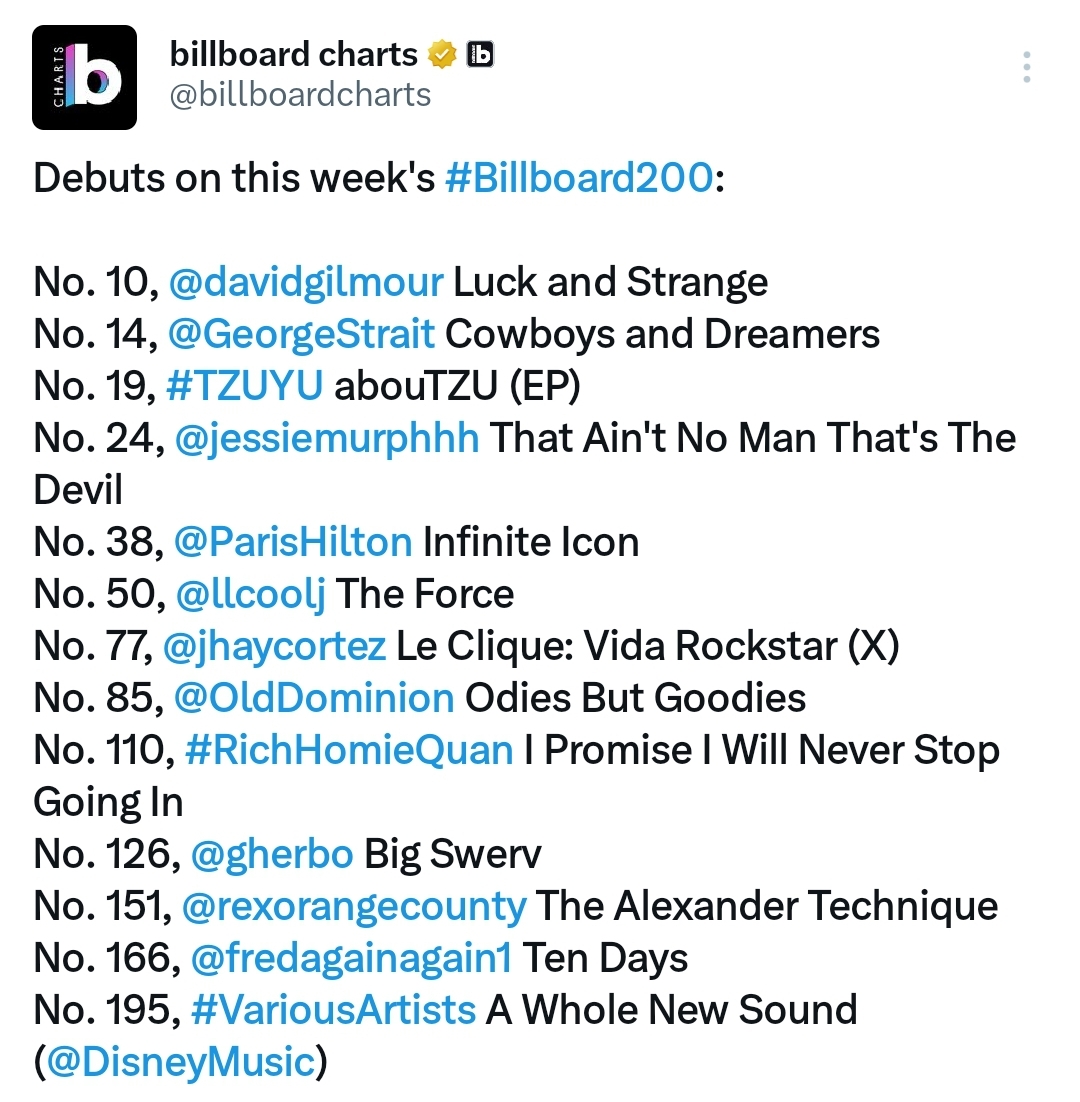
Task: Open the @jhaycortez mention link
Action: pyautogui.click(x=275, y=647)
